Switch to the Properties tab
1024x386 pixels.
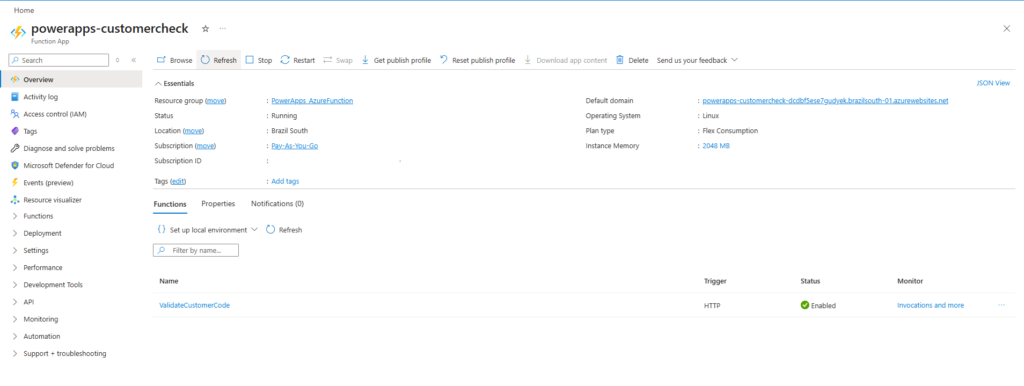tap(218, 204)
